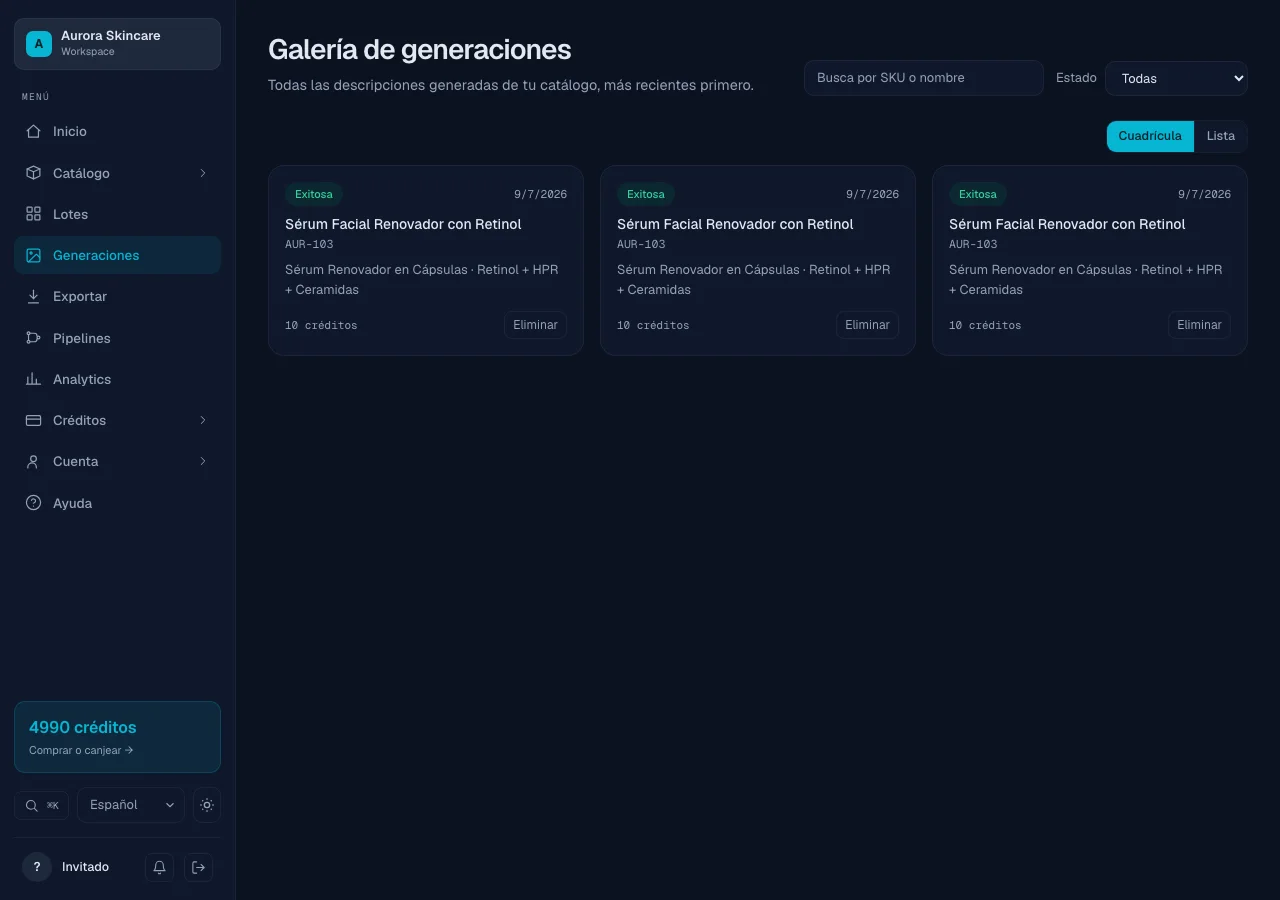Click the Invitado user avatar

[x=37, y=867]
